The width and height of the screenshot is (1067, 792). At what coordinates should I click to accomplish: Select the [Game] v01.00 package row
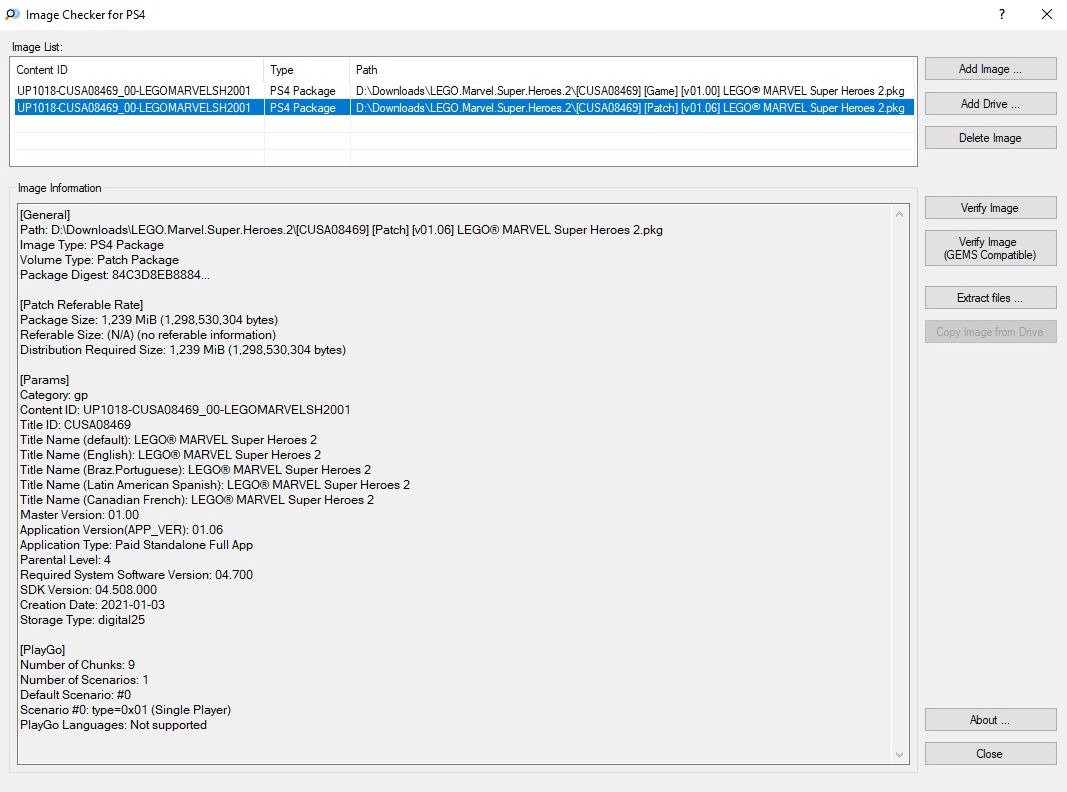464,90
